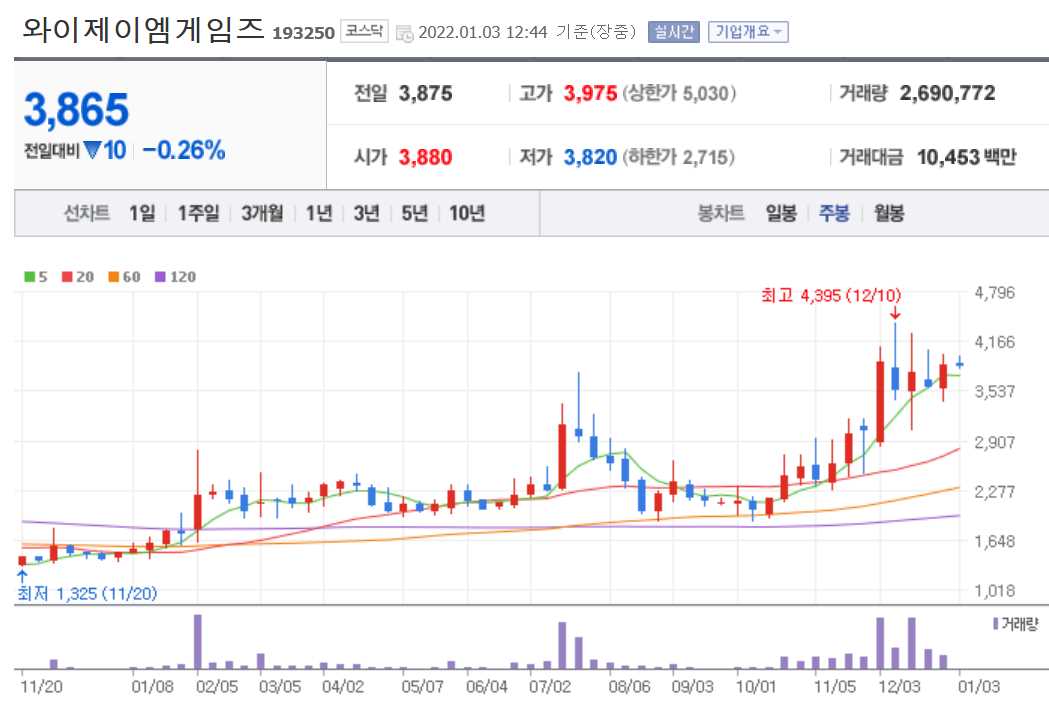Enable the 실시간 real-time mode button
The height and width of the screenshot is (708, 1049).
click(674, 30)
